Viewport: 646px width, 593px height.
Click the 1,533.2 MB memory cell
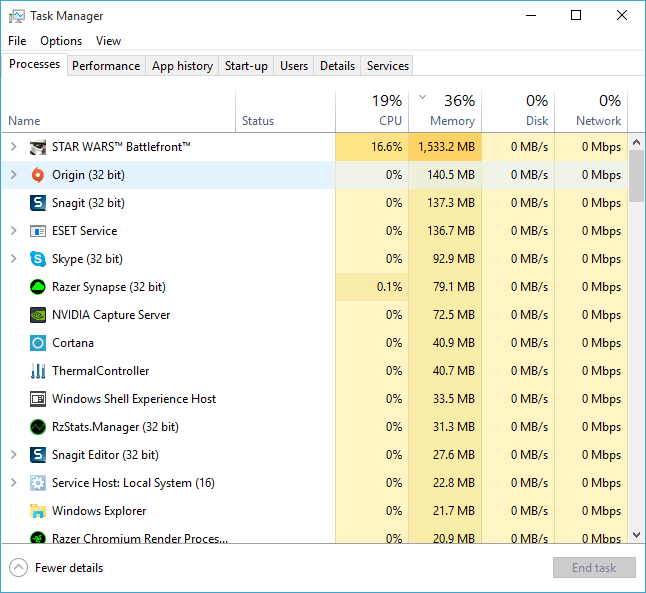[445, 147]
